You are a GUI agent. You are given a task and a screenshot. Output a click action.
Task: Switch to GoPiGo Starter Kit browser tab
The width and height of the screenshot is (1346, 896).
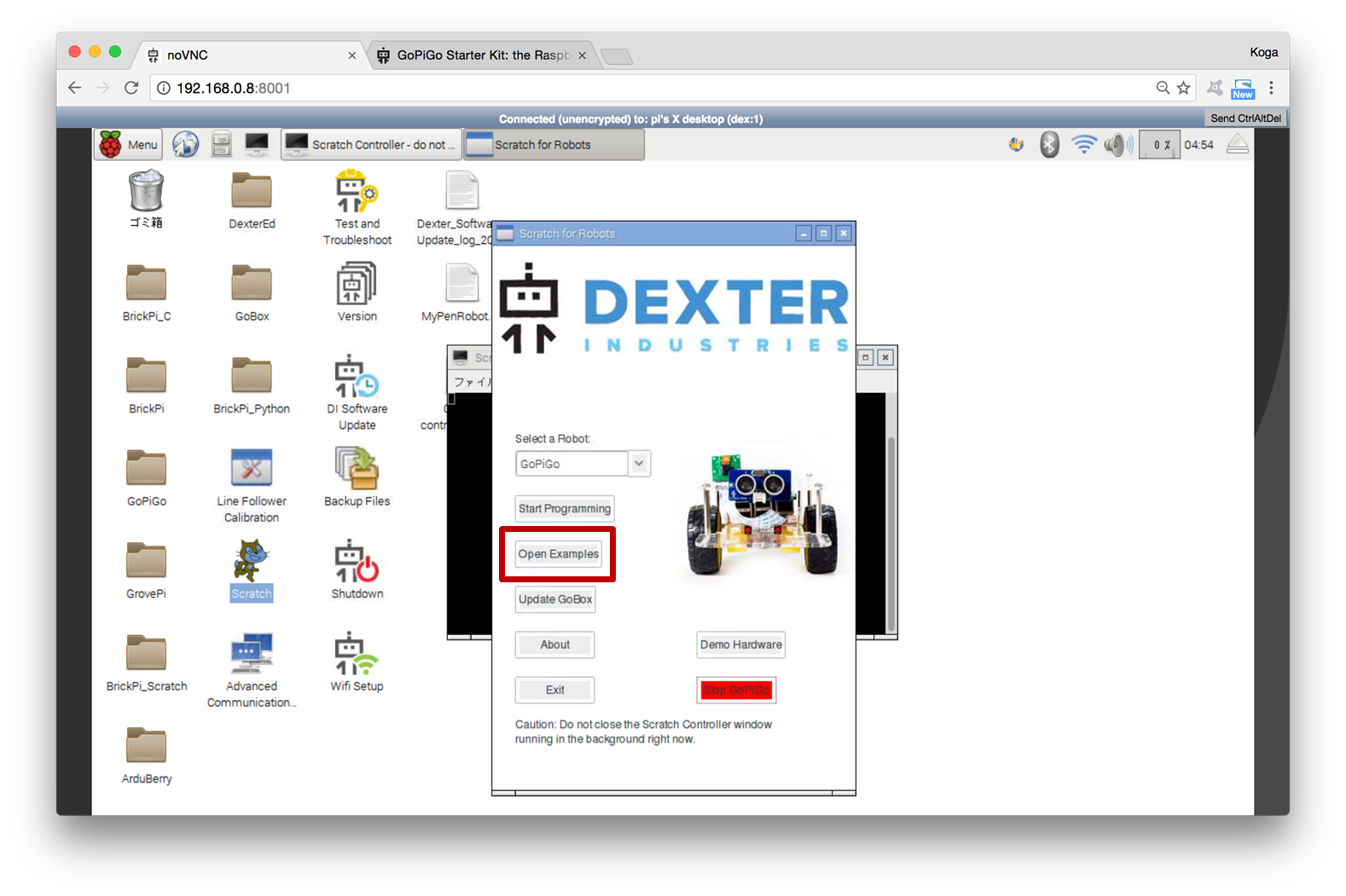[481, 55]
